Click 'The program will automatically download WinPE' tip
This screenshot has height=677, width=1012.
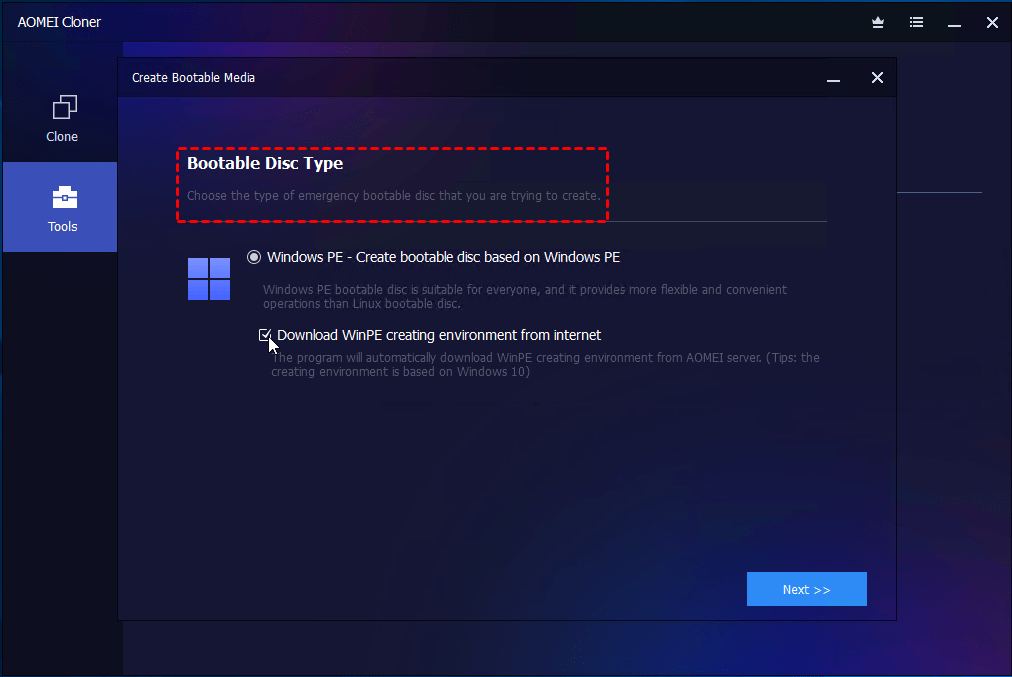(545, 365)
